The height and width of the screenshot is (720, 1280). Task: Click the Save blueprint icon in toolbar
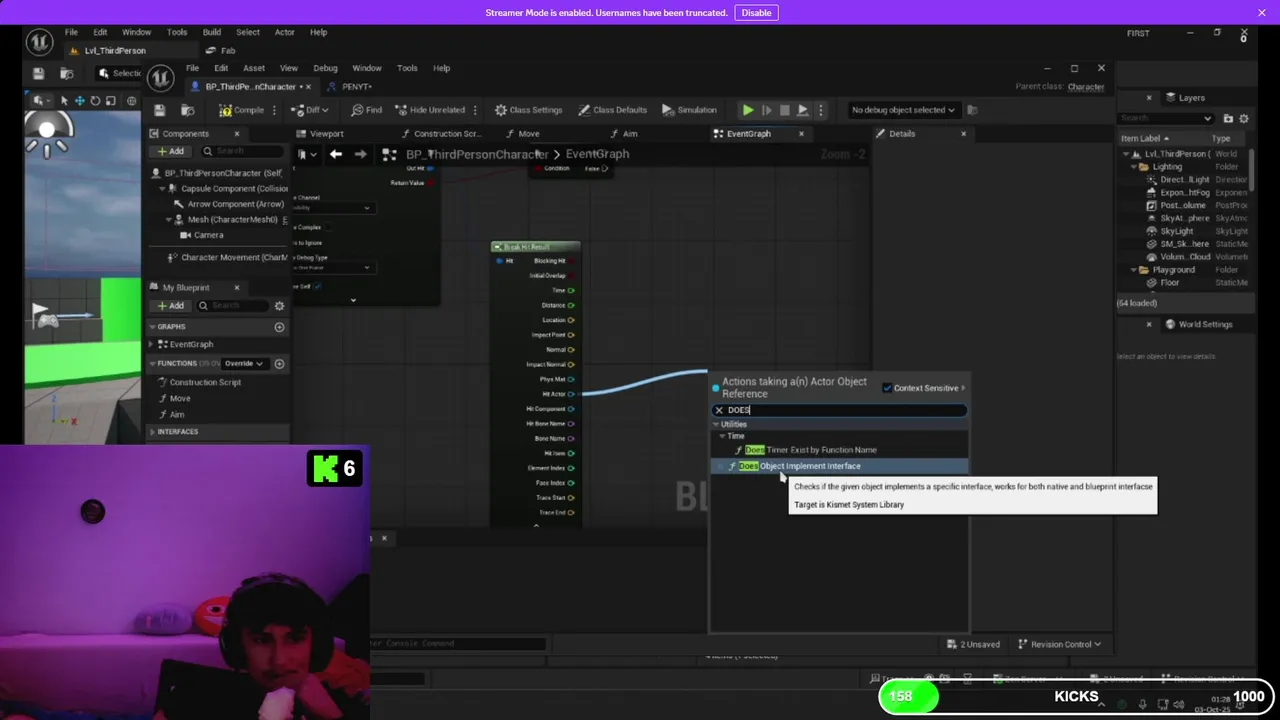point(159,110)
